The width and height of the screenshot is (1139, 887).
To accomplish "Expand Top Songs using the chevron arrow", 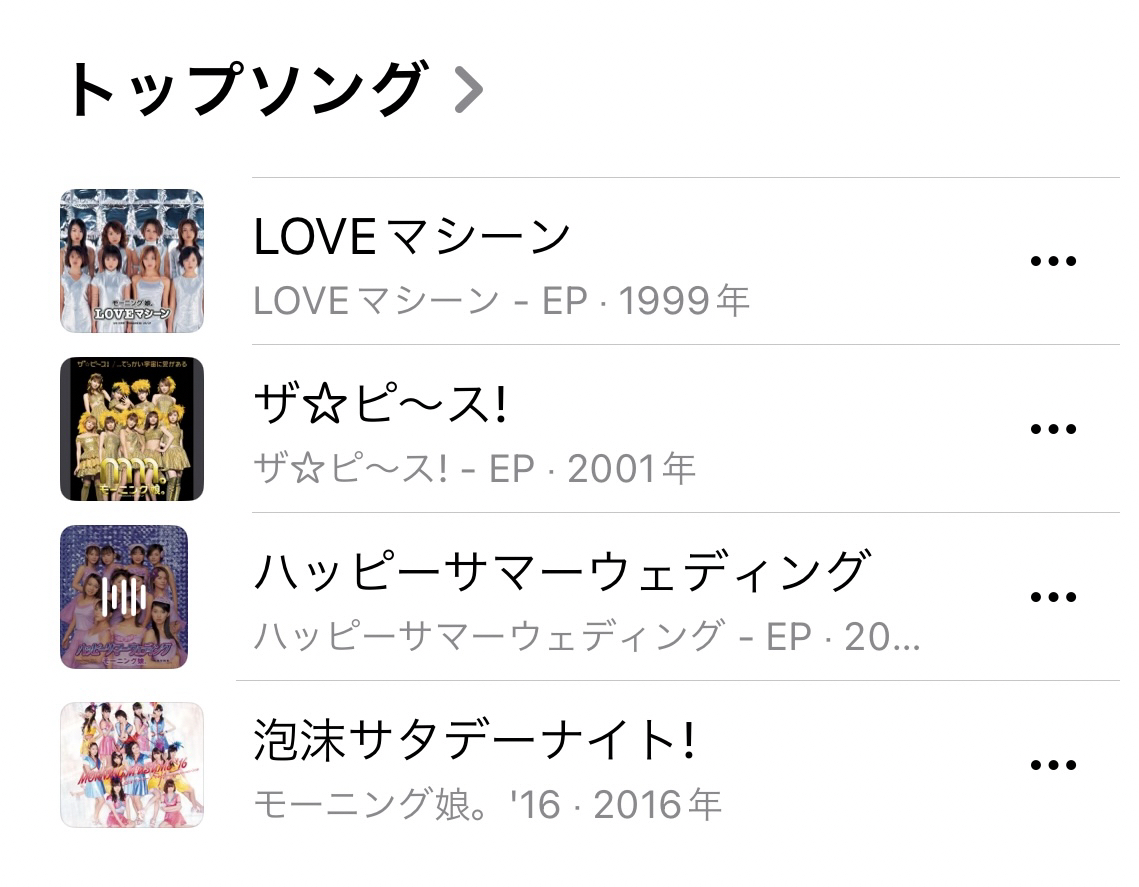I will click(x=468, y=91).
